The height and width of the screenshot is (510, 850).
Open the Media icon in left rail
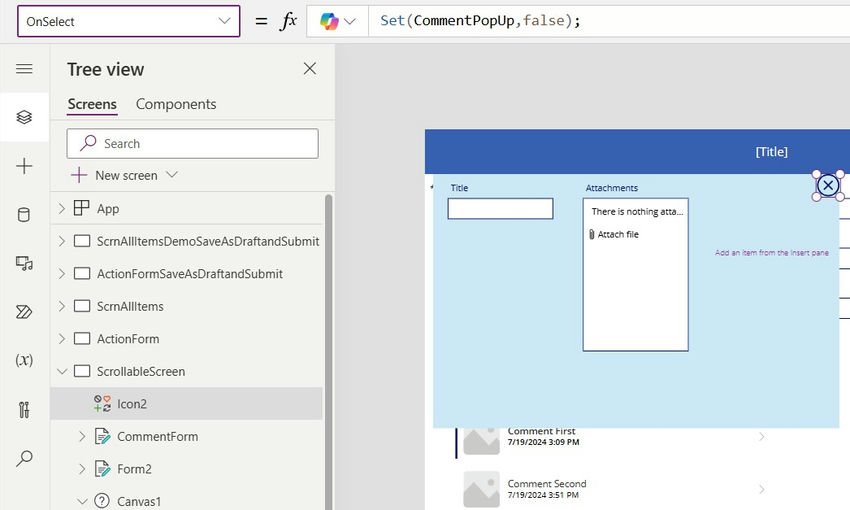click(24, 263)
